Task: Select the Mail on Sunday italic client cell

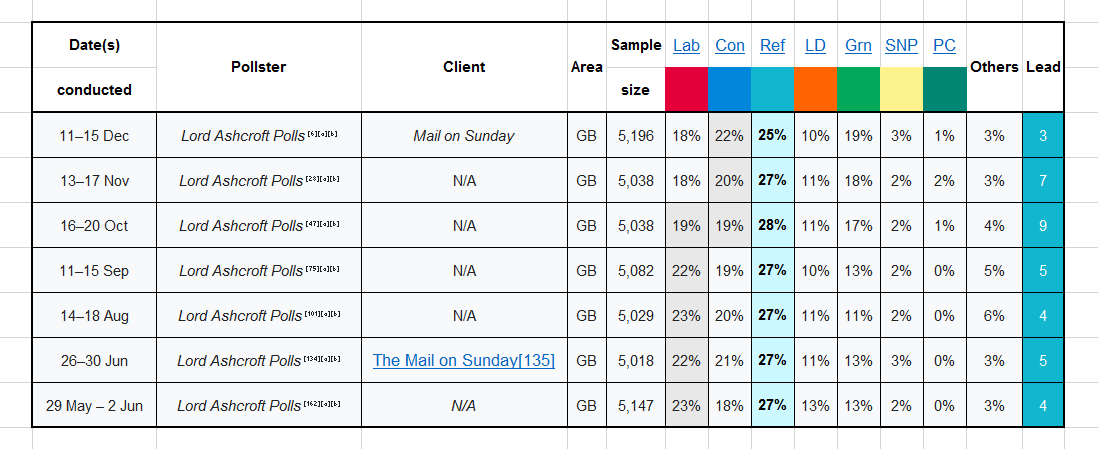Action: [464, 136]
